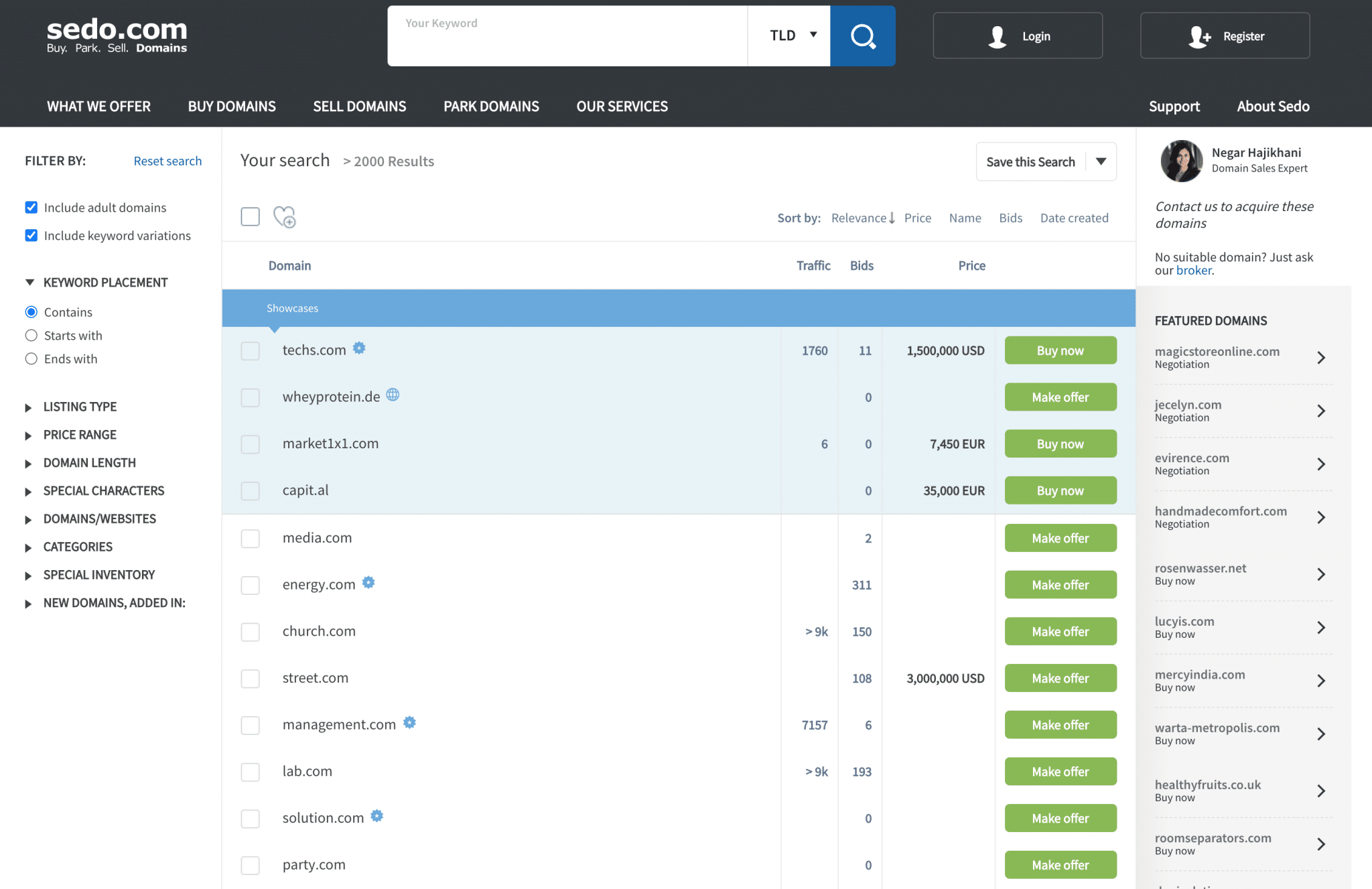Expand the Domains/Websites filter
Screen dimensions: 1372x889
(90, 519)
